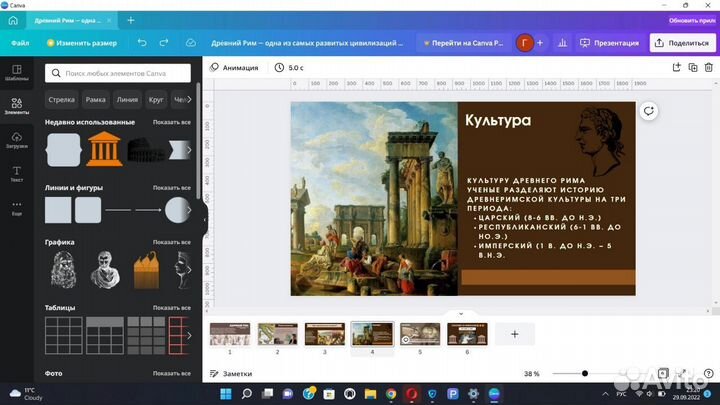The width and height of the screenshot is (720, 405).
Task: Click the refresh icon beside the slide
Action: pyautogui.click(x=648, y=111)
